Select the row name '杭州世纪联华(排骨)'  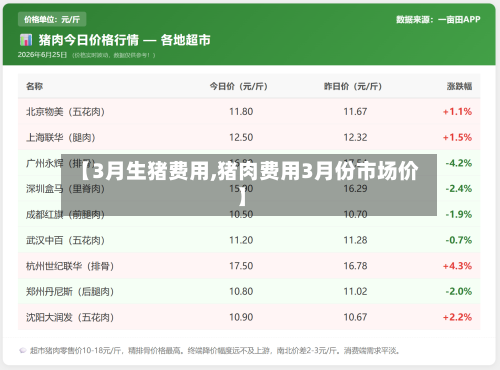[x=70, y=266]
